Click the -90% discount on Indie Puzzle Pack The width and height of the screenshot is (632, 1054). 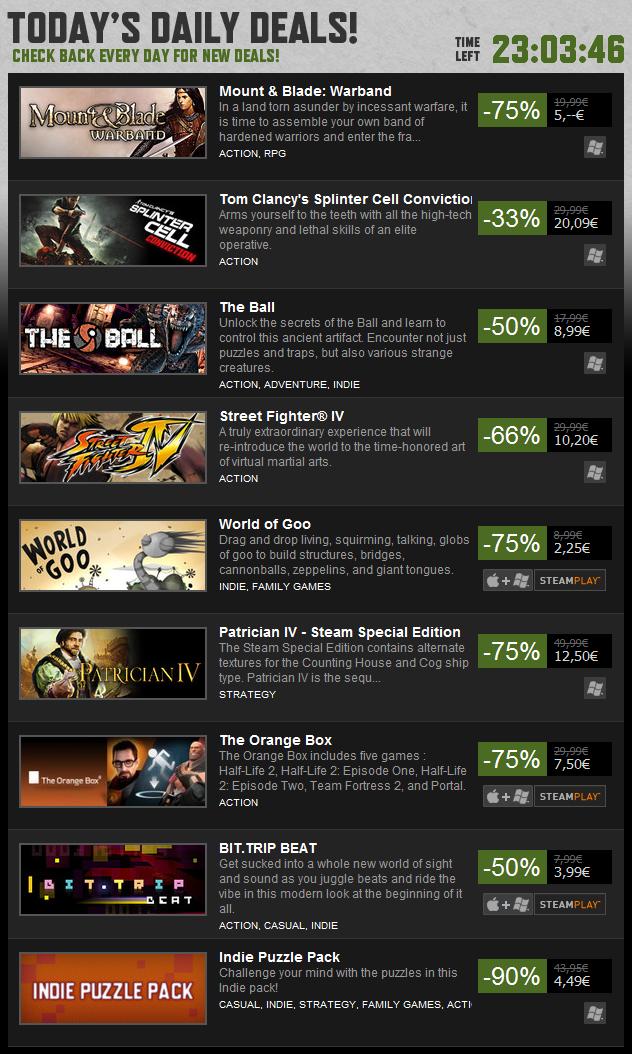[512, 976]
